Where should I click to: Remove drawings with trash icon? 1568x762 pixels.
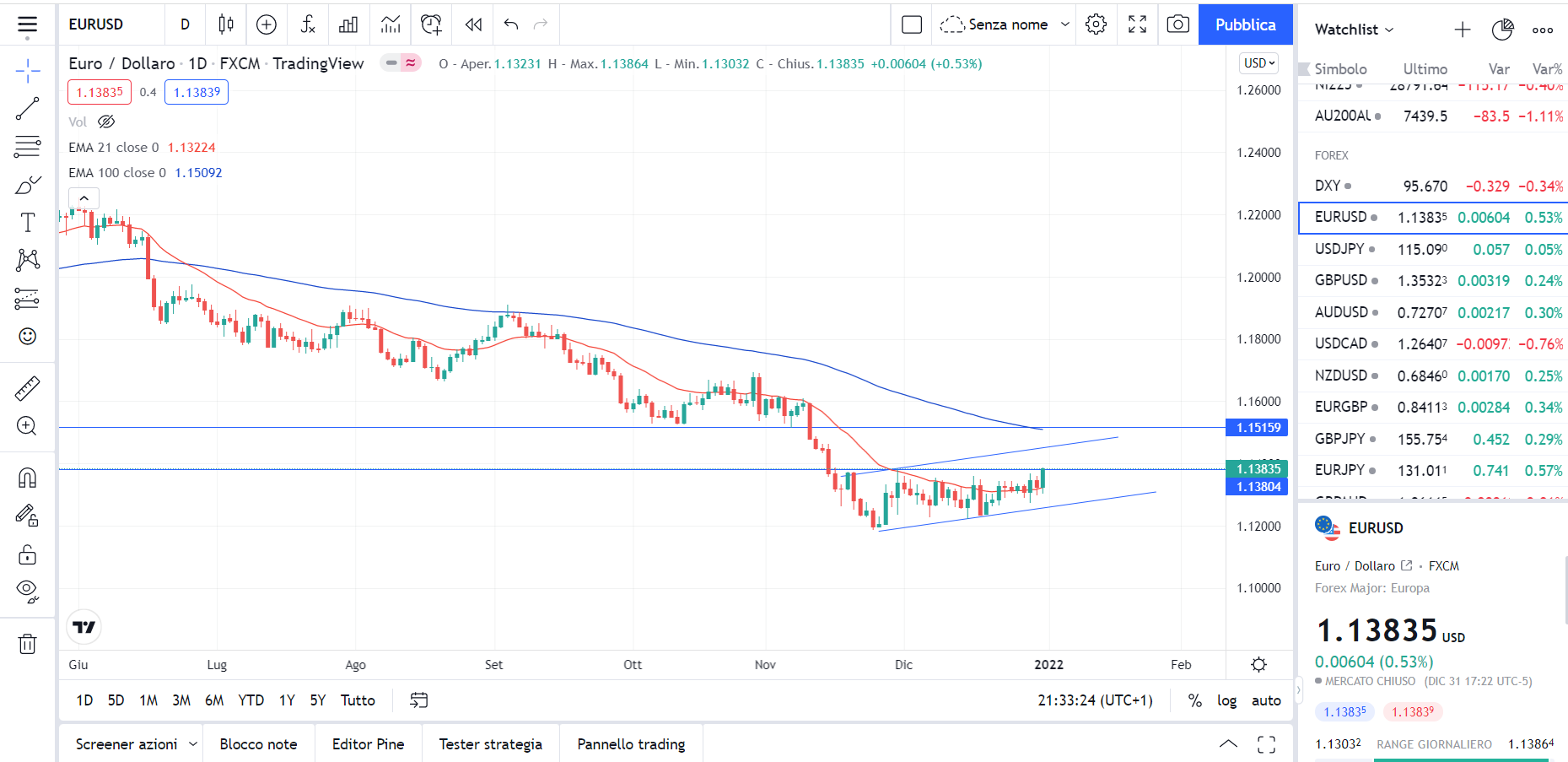(x=27, y=644)
